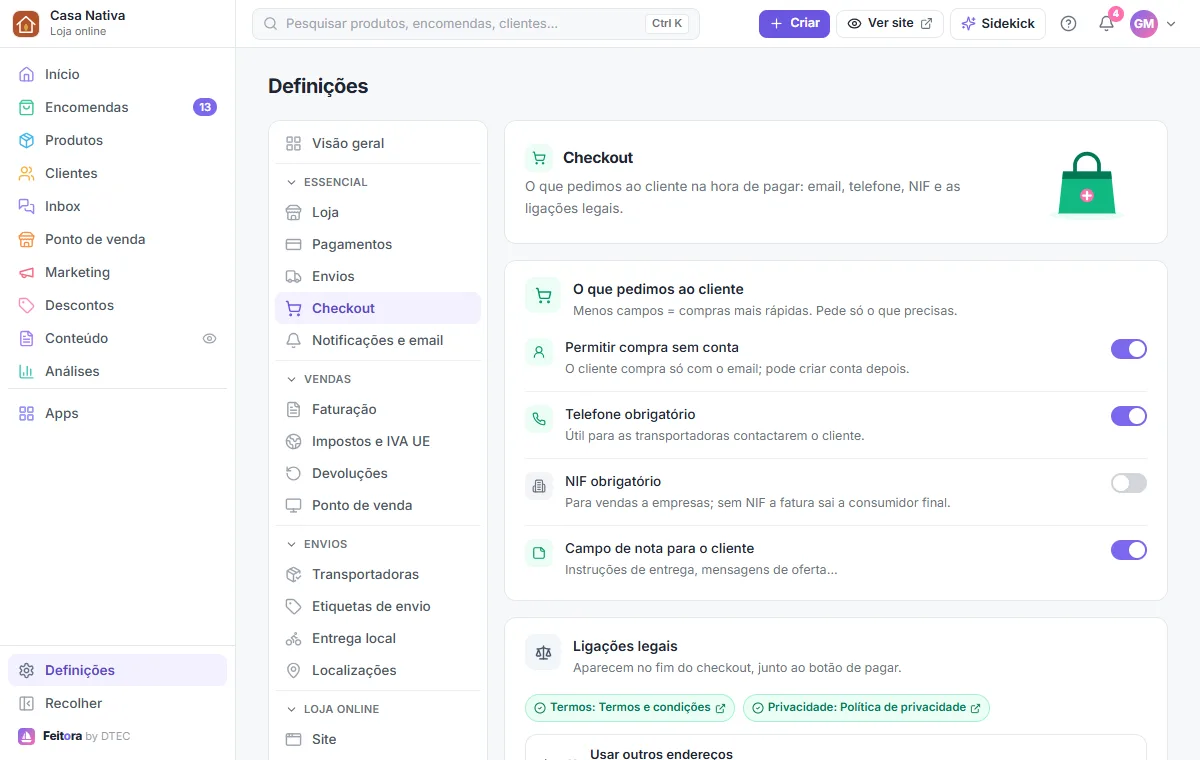
Task: Click Recolher in sidebar
Action: click(x=118, y=703)
